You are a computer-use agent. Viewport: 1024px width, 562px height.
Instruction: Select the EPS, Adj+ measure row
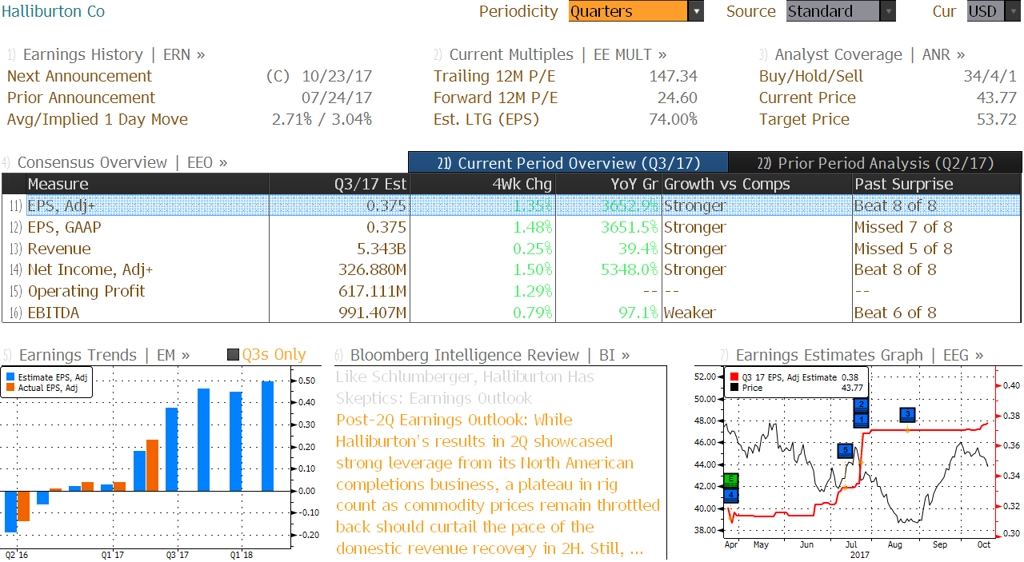coord(511,206)
